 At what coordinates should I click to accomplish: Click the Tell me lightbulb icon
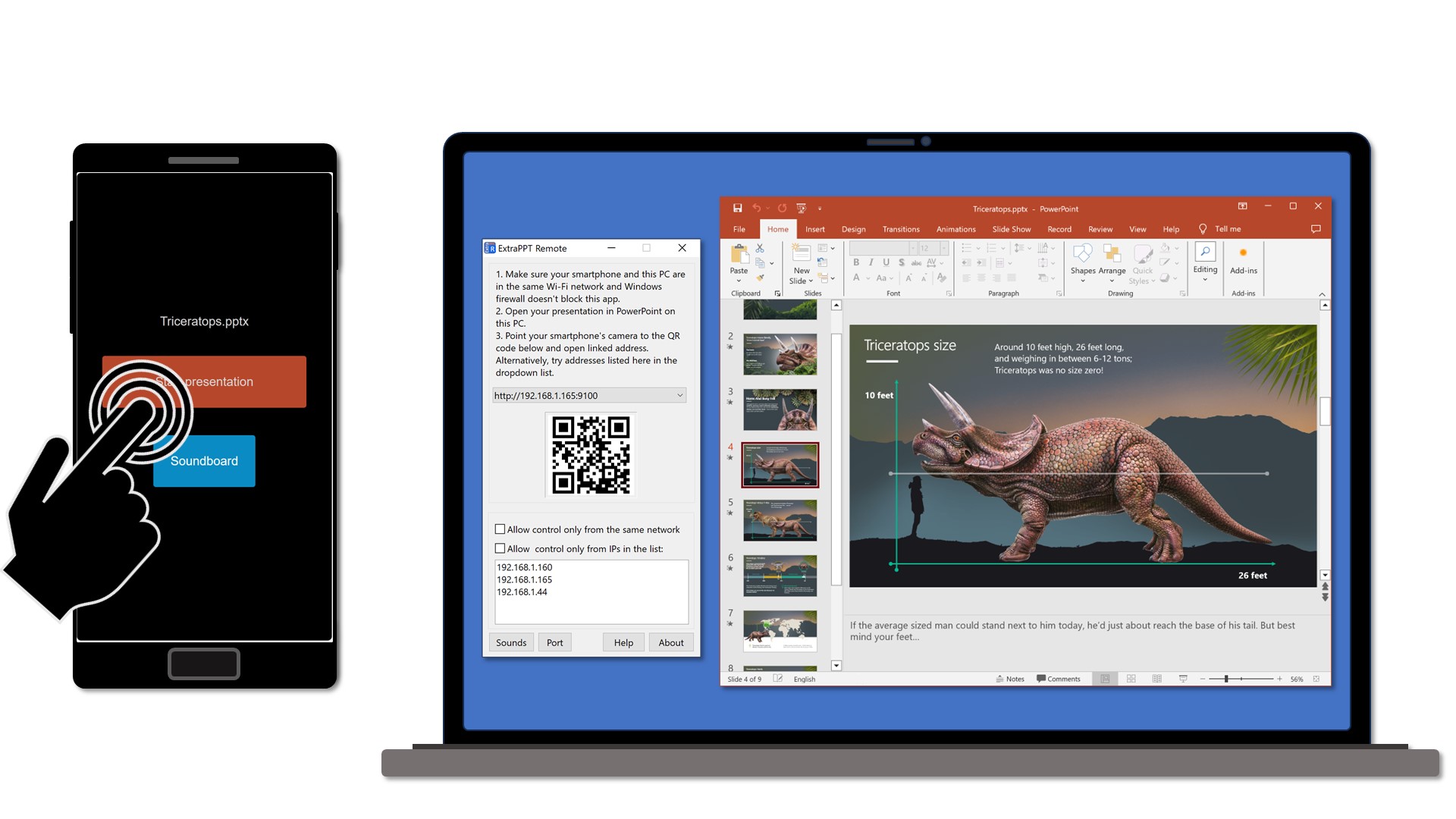tap(1202, 229)
